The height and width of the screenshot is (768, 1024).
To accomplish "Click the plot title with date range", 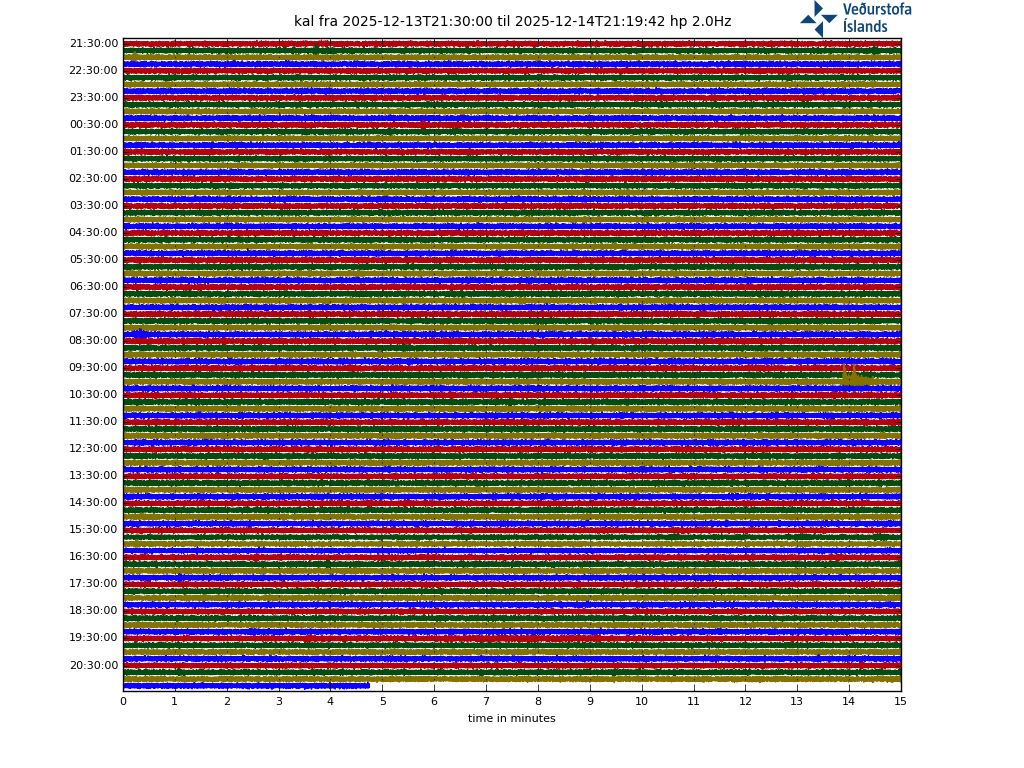I will coord(512,22).
